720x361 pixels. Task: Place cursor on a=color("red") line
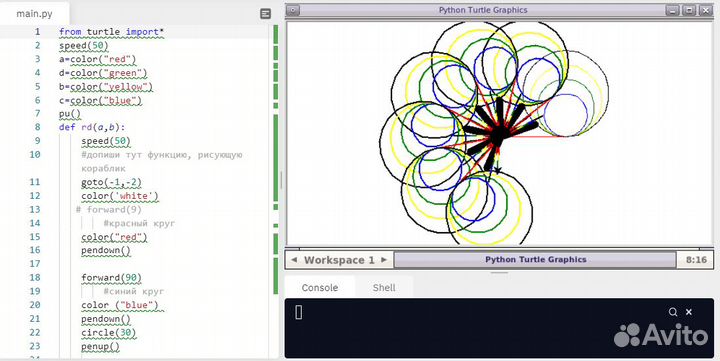point(98,59)
